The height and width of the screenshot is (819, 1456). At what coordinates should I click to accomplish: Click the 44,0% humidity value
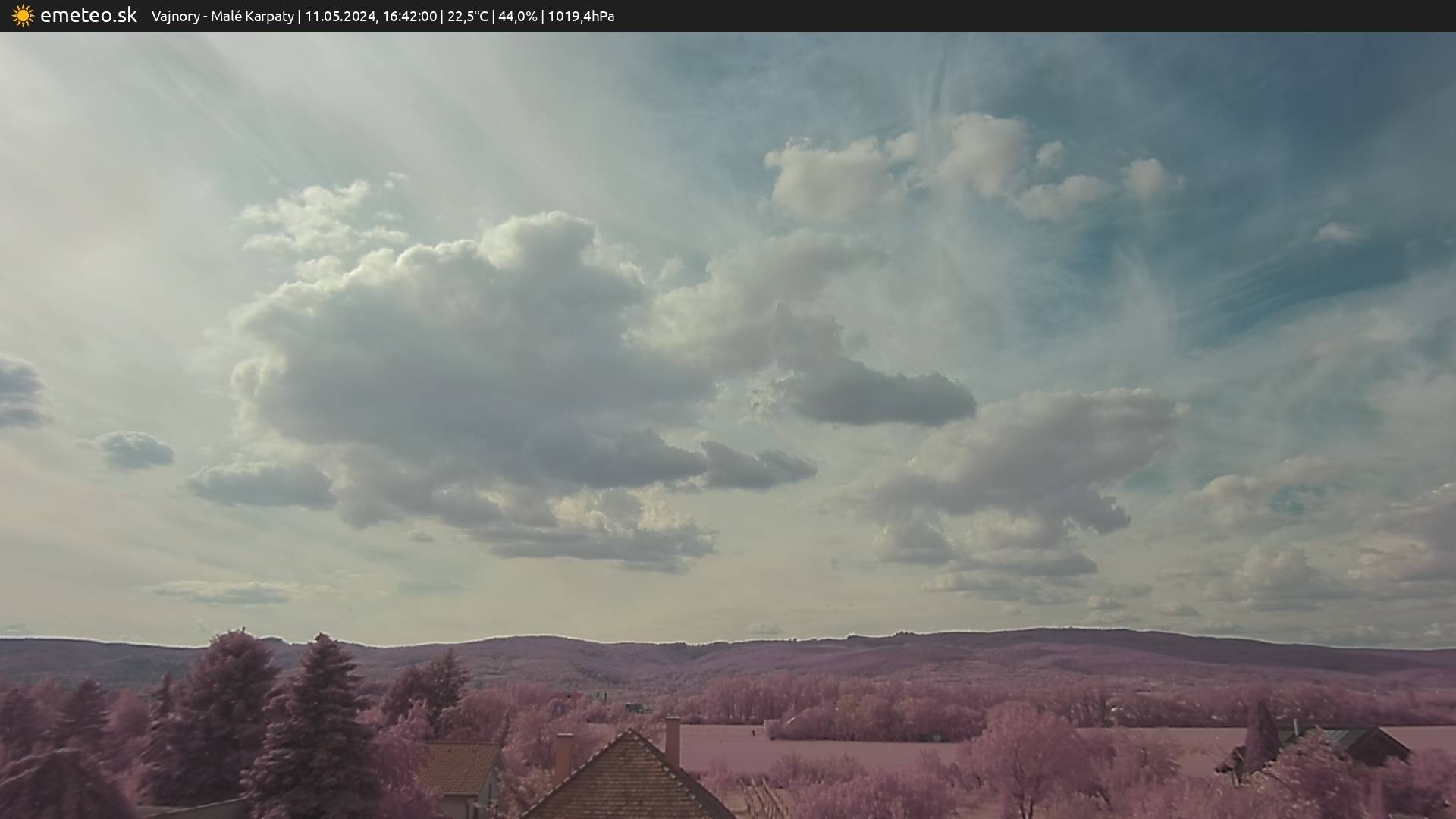pyautogui.click(x=517, y=16)
